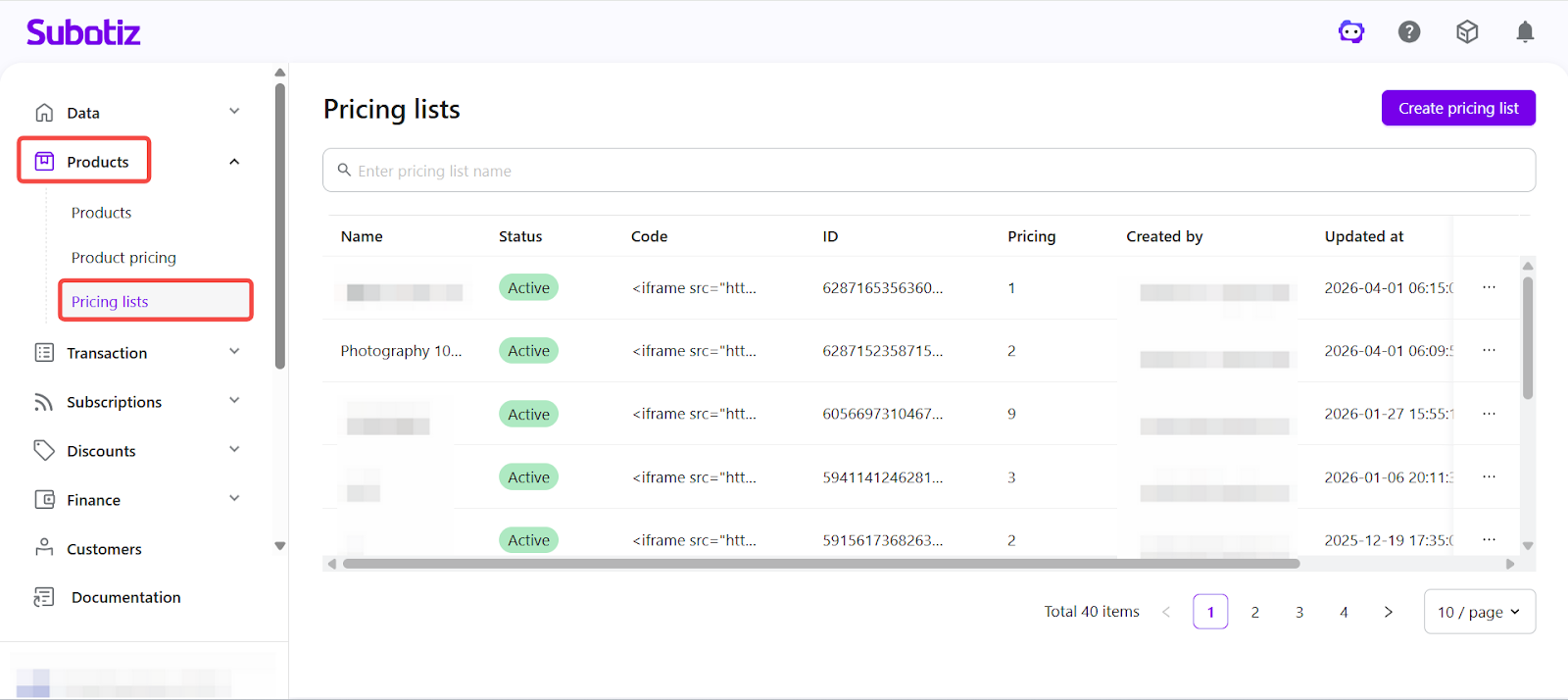The image size is (1568, 700).
Task: Click the help question mark icon
Action: pos(1409,32)
